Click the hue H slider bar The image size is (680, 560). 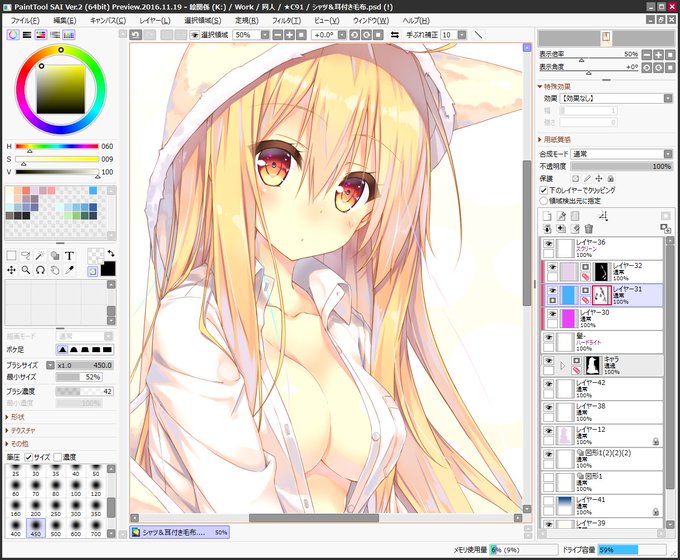57,146
